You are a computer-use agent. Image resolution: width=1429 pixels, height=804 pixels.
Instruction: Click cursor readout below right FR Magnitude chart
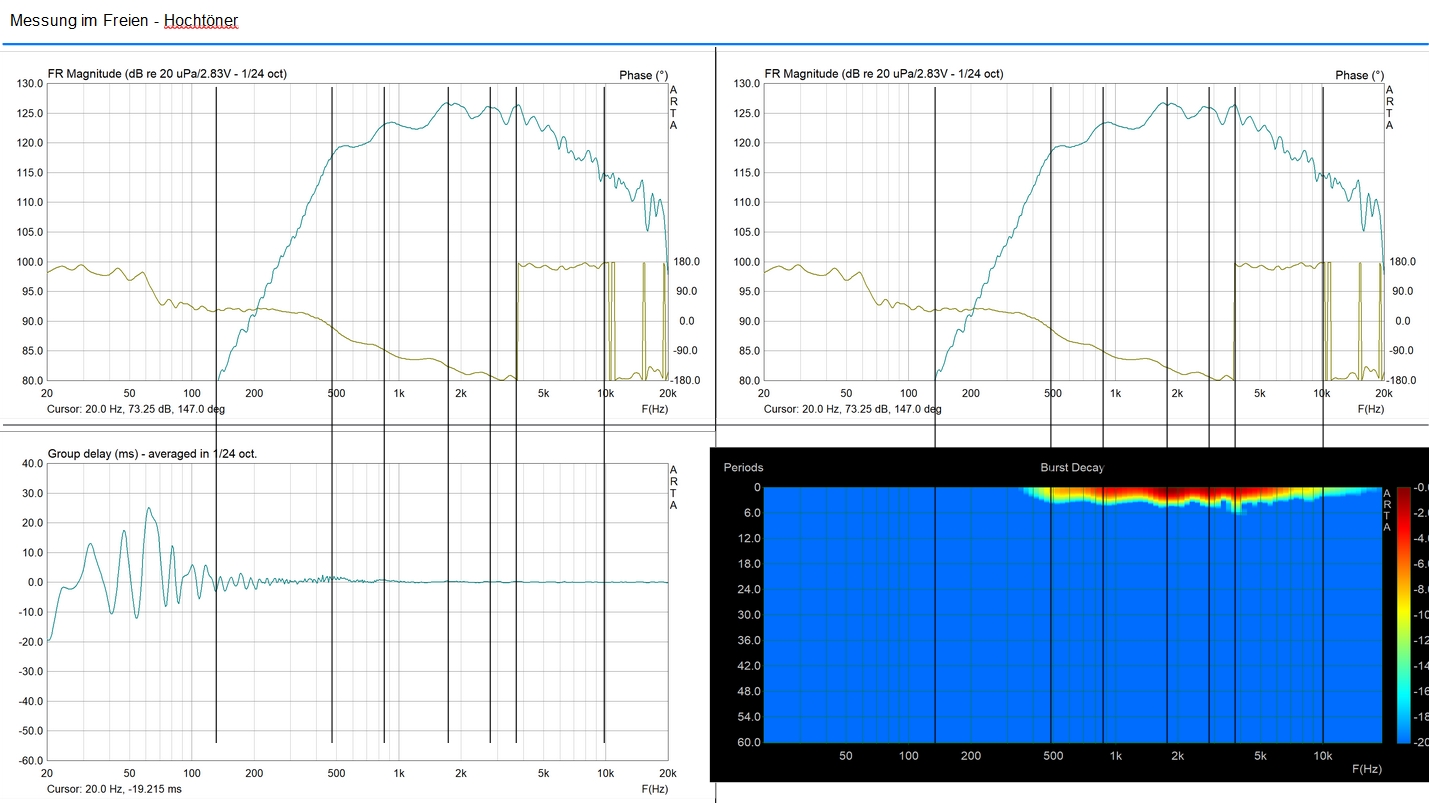(852, 409)
